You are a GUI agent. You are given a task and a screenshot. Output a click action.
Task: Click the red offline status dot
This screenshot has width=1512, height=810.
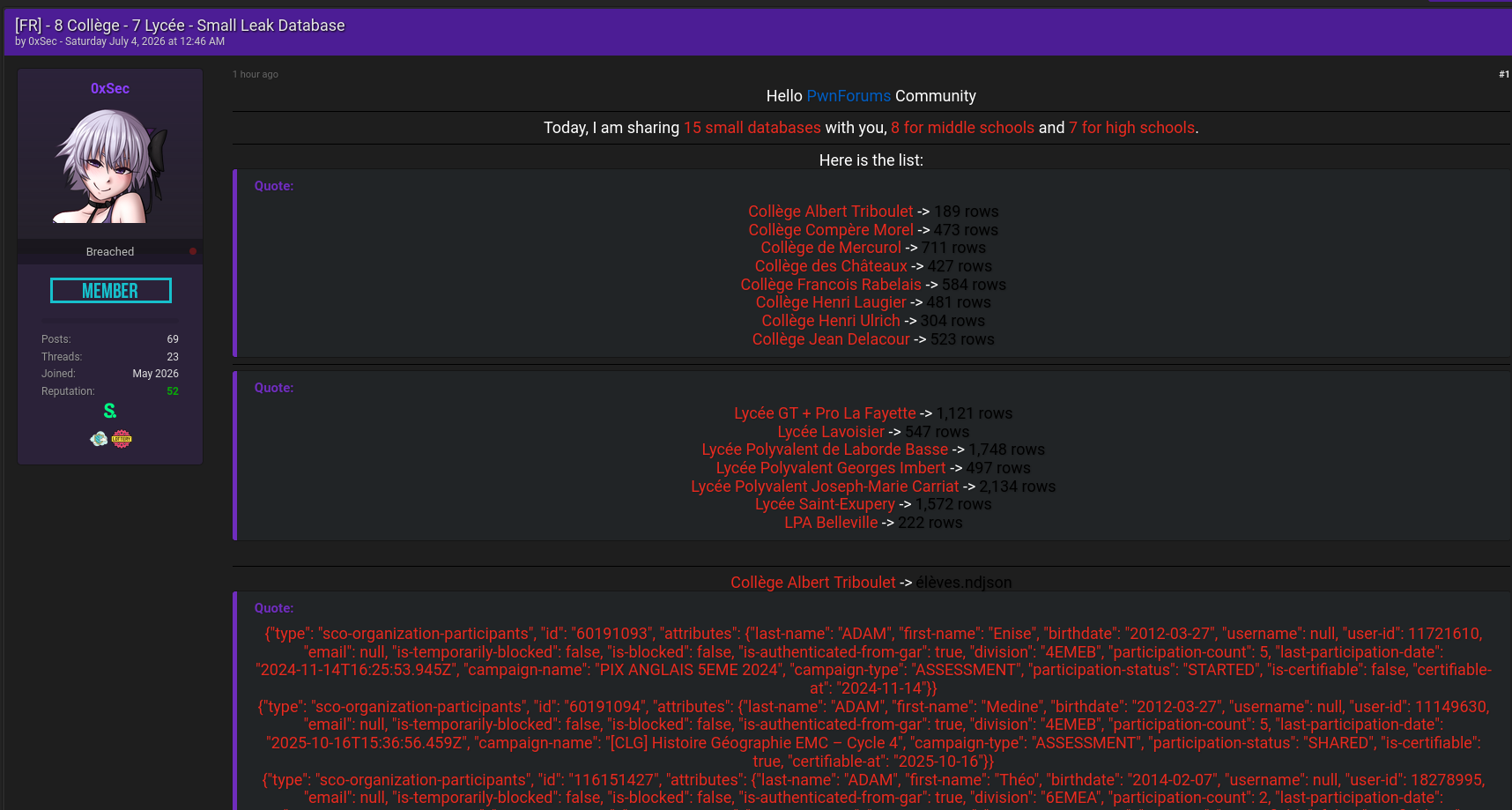(x=193, y=251)
